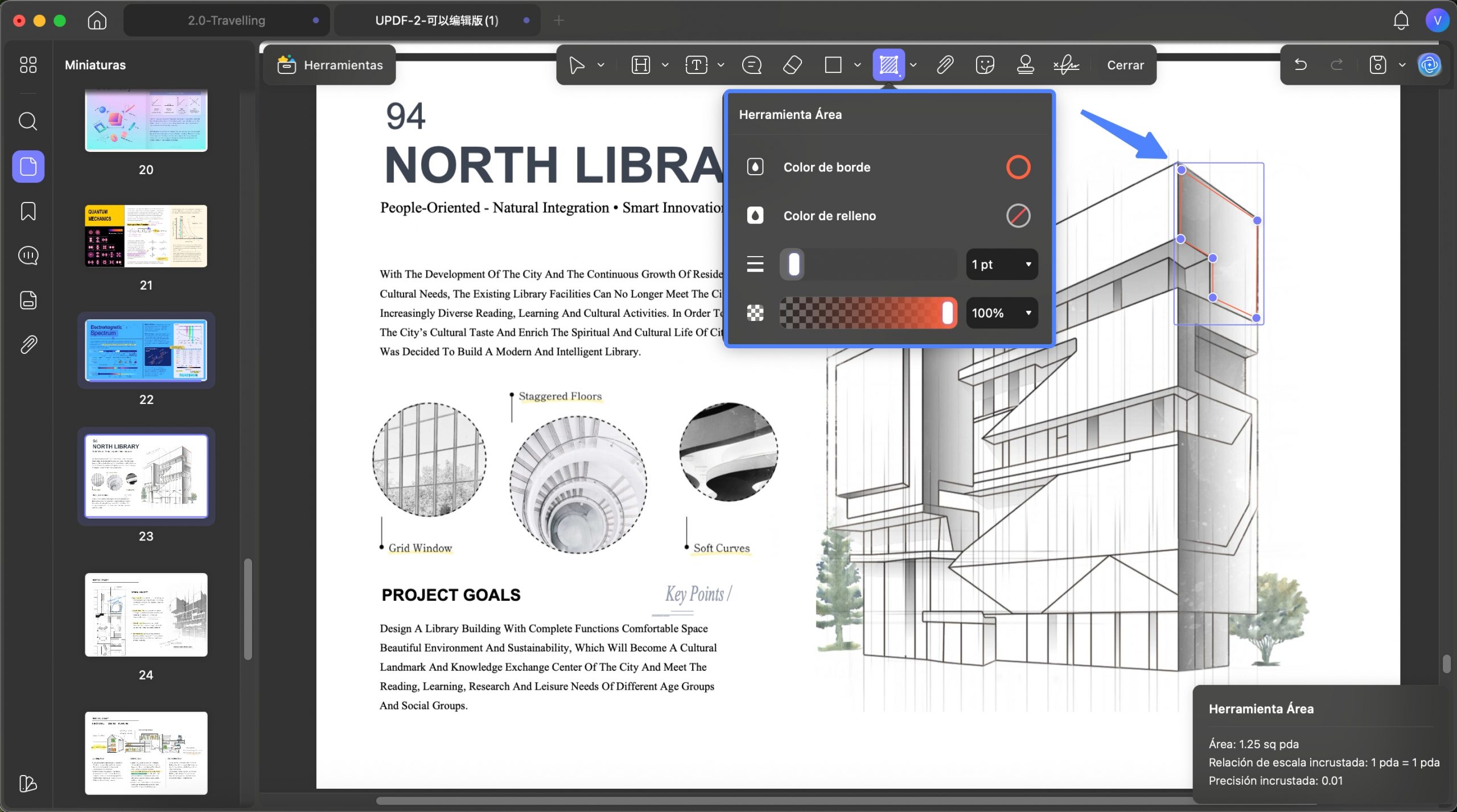Open the stamp tool
Viewport: 1457px width, 812px height.
tap(1026, 65)
